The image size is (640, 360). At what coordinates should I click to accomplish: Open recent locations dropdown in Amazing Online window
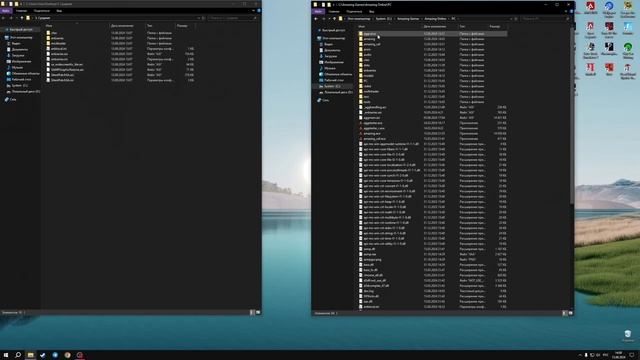(329, 19)
